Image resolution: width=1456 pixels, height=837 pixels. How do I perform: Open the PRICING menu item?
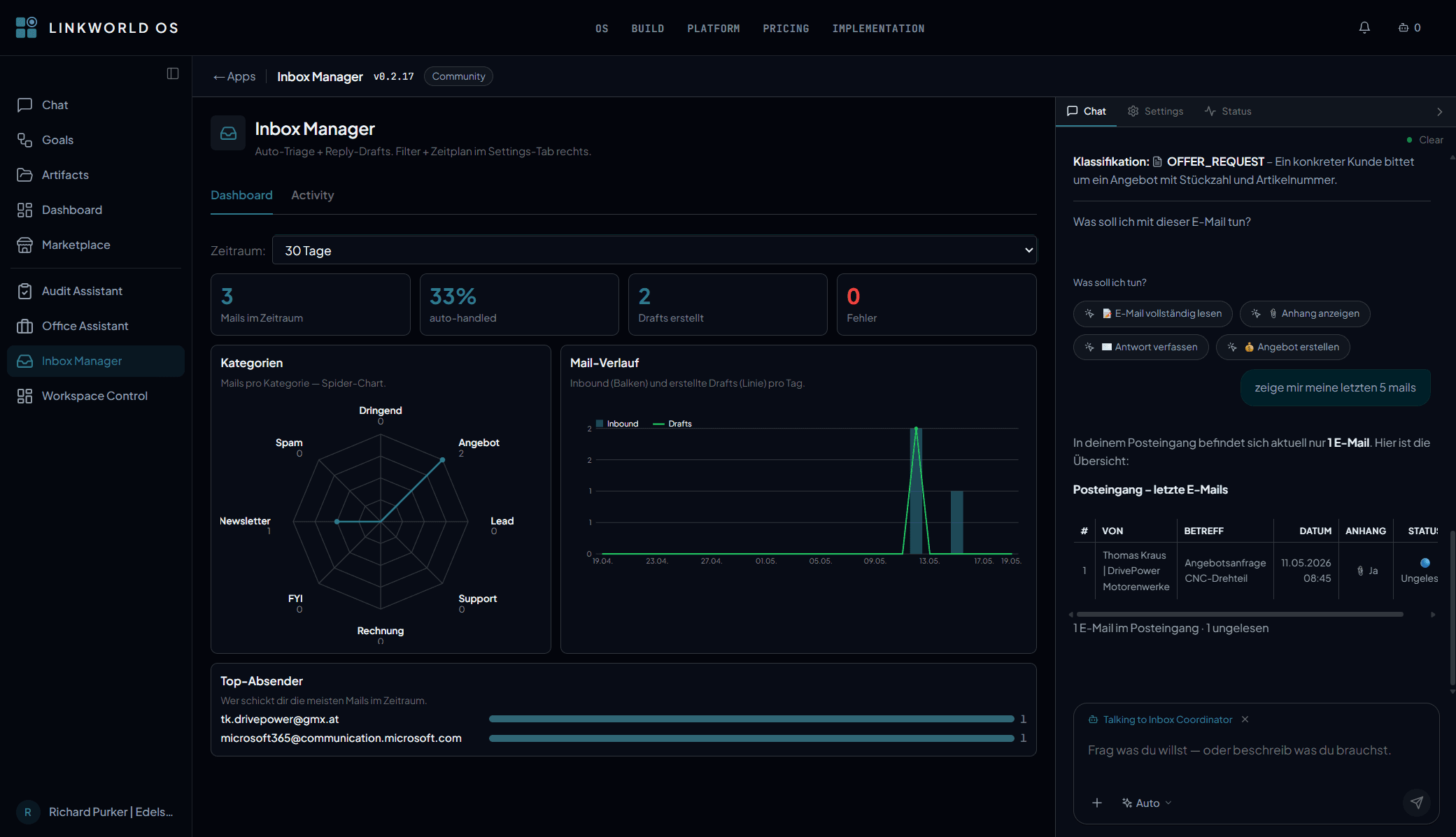pyautogui.click(x=786, y=29)
